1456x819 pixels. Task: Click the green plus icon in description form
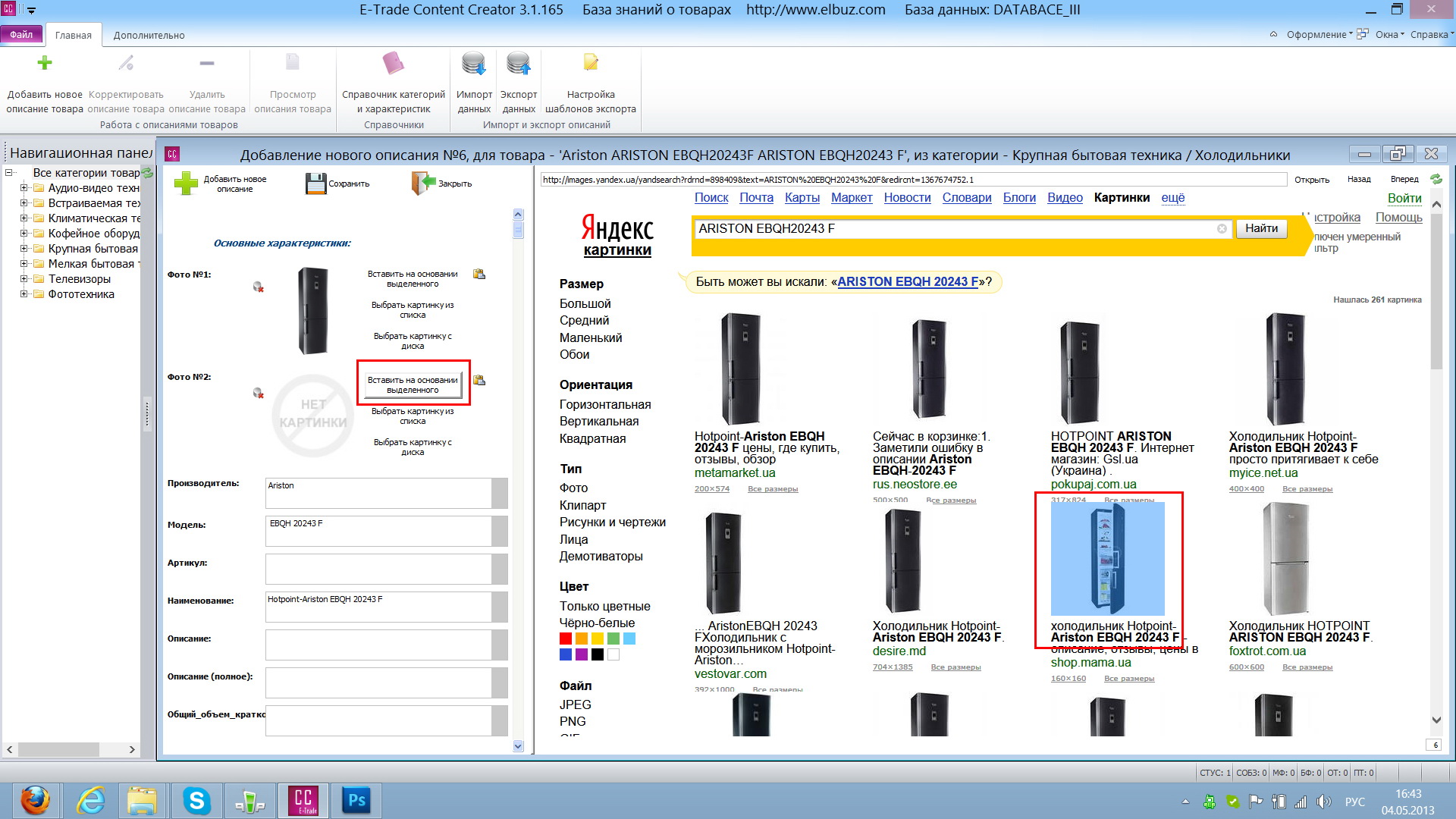point(186,184)
